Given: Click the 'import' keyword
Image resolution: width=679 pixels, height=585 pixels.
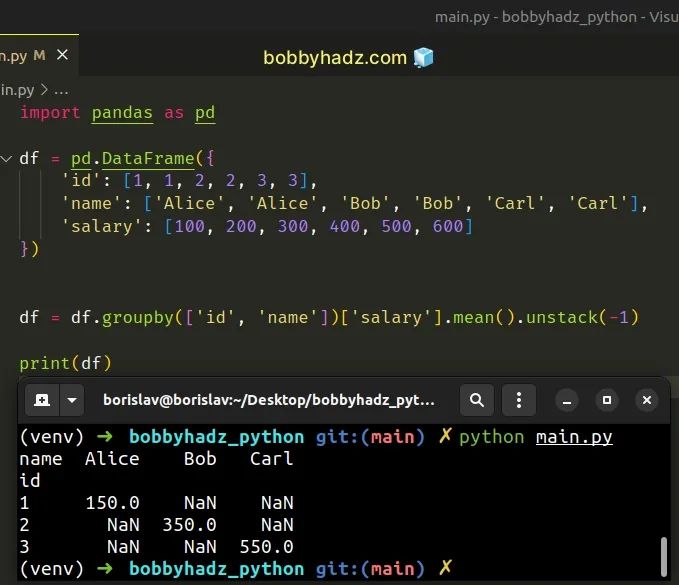Looking at the screenshot, I should [x=50, y=113].
